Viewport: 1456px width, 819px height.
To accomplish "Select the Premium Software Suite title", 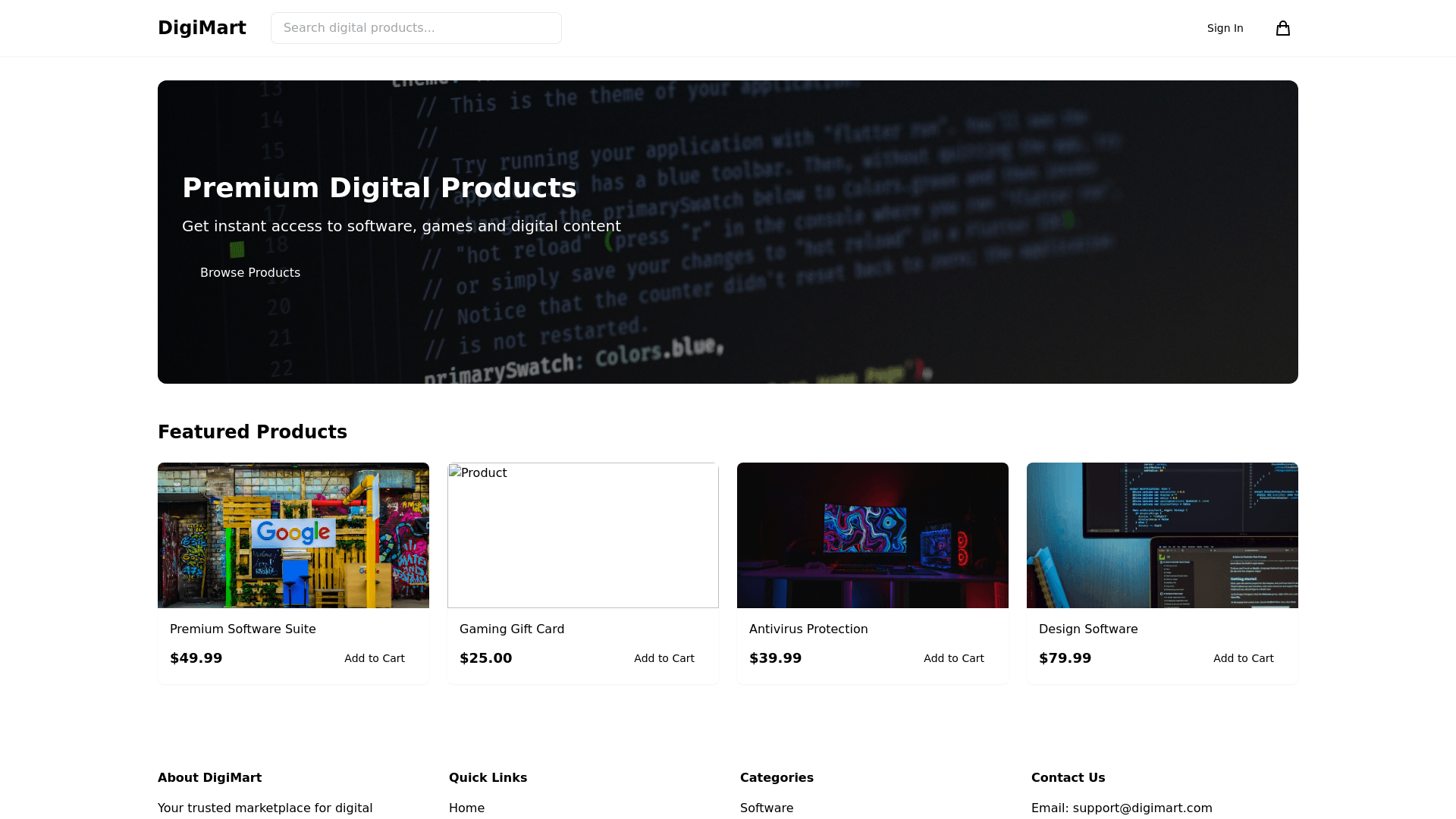I will pos(243,629).
